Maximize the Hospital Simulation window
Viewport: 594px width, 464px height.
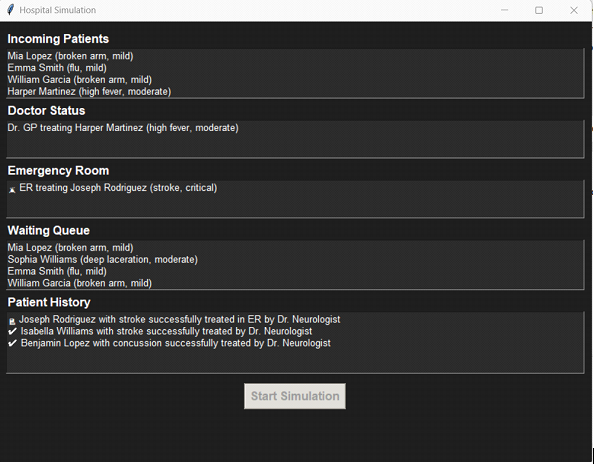539,10
